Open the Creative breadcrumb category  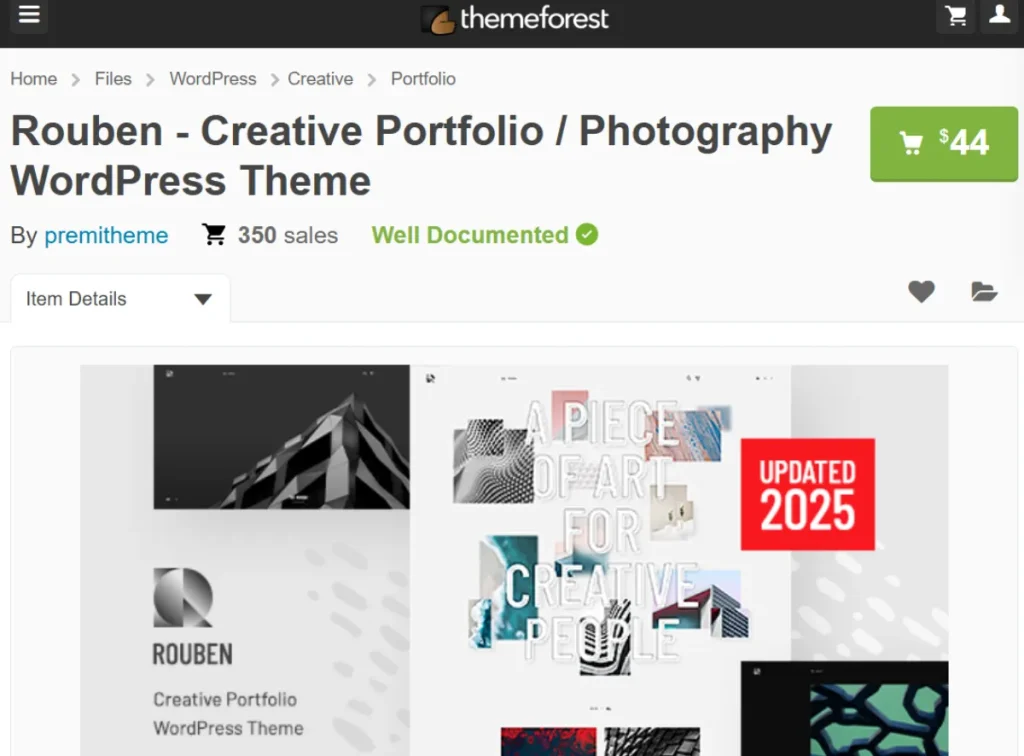click(320, 79)
